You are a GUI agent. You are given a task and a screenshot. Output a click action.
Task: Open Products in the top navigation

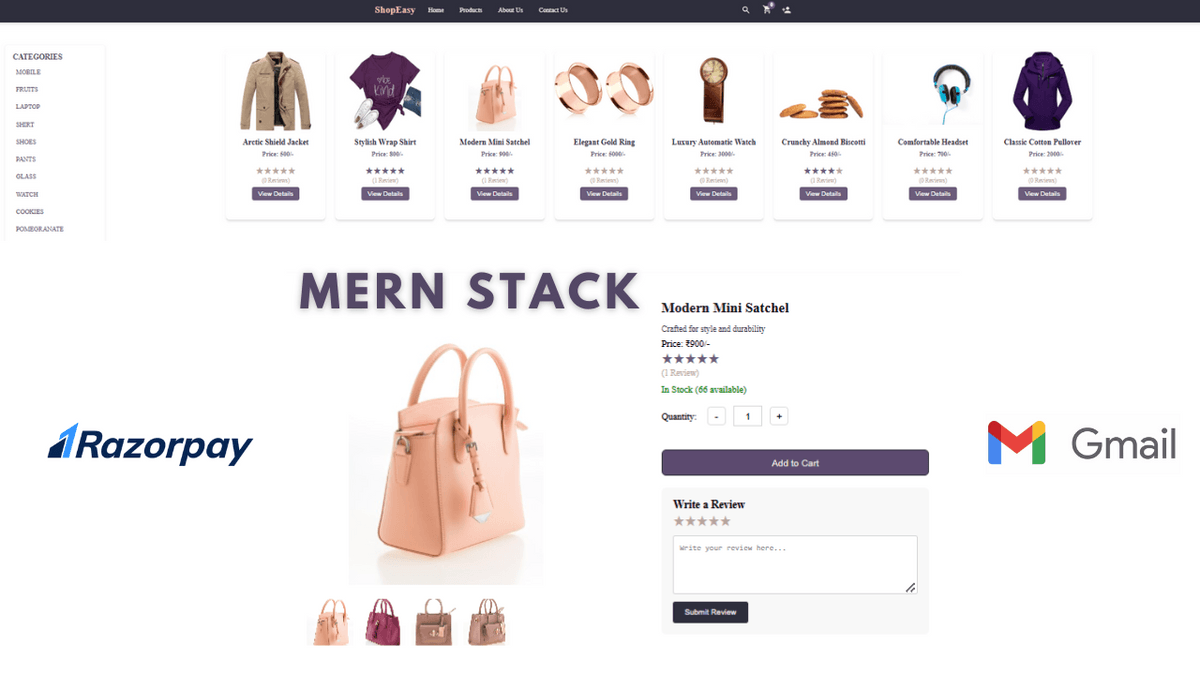tap(470, 10)
